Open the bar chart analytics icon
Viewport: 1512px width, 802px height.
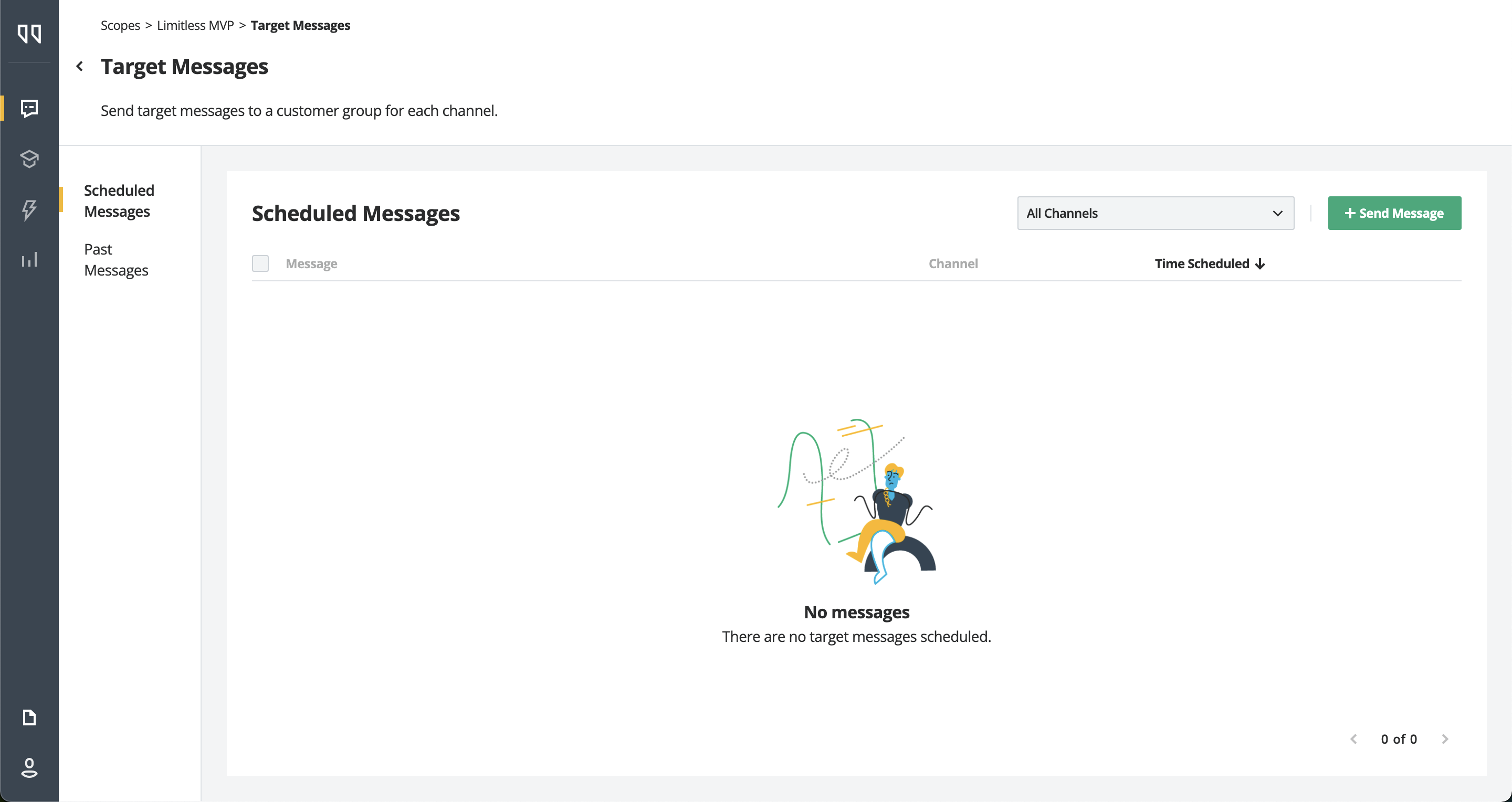point(29,259)
